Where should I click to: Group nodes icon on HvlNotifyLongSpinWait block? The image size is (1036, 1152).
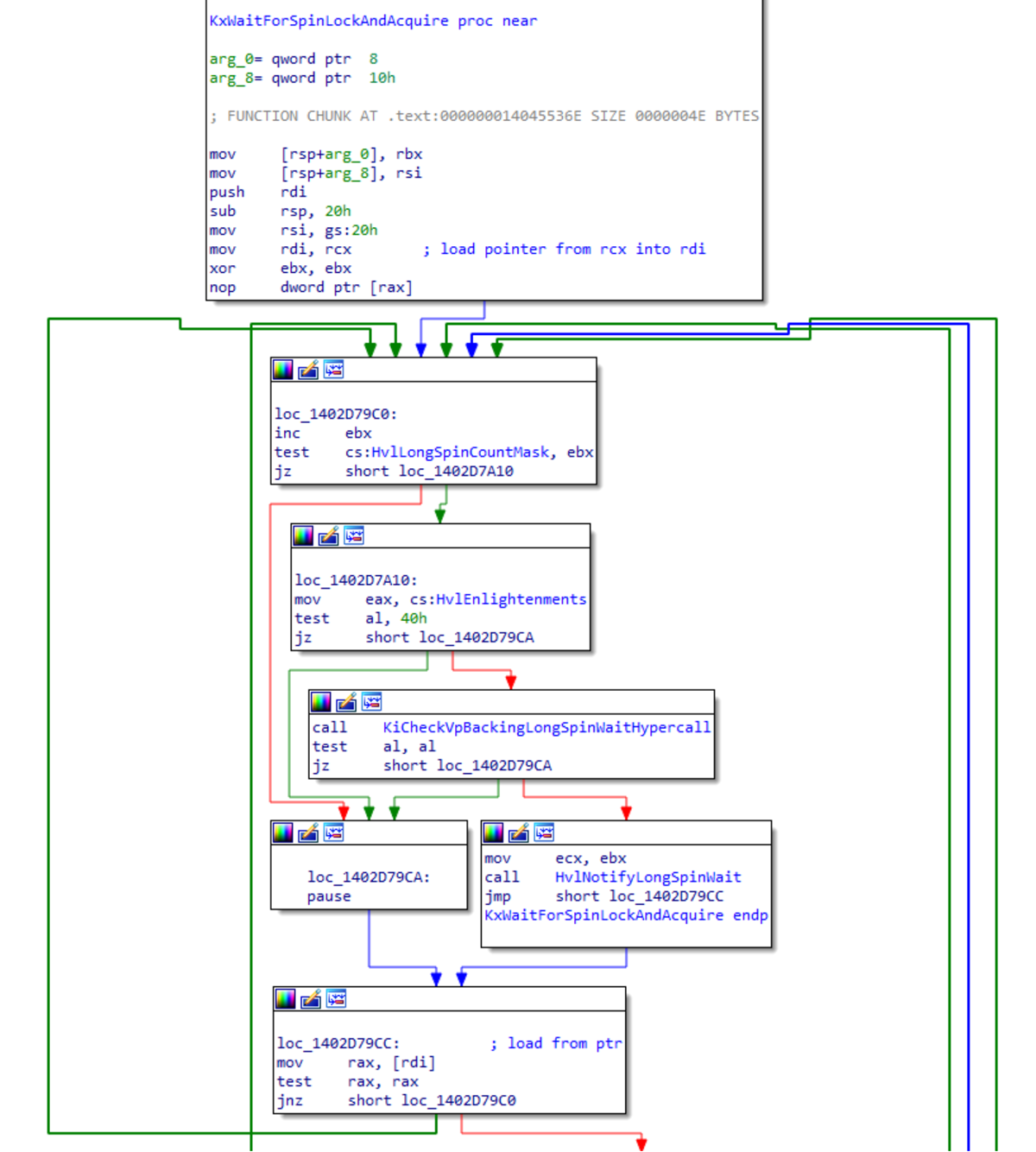pos(545,833)
